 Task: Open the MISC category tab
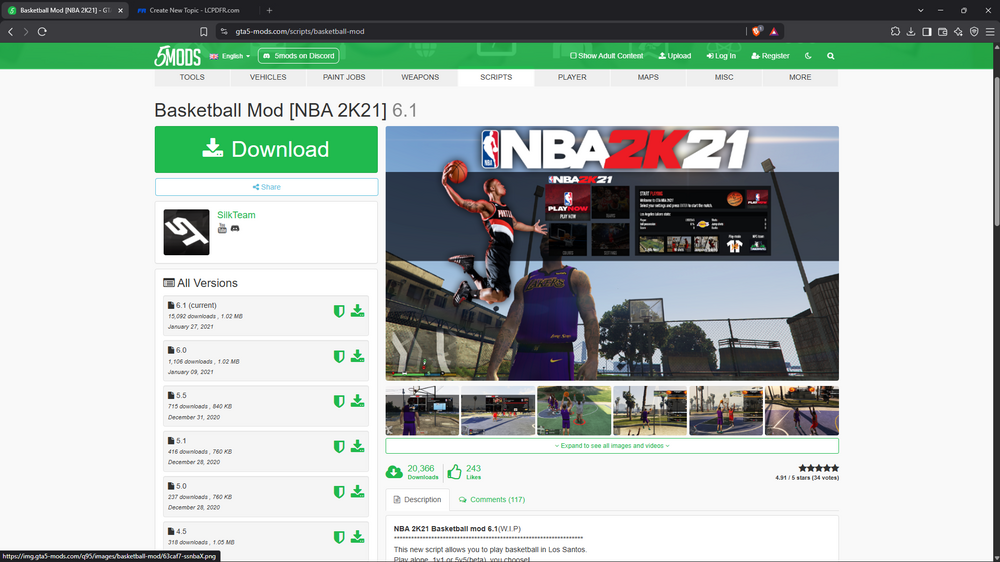pos(724,77)
